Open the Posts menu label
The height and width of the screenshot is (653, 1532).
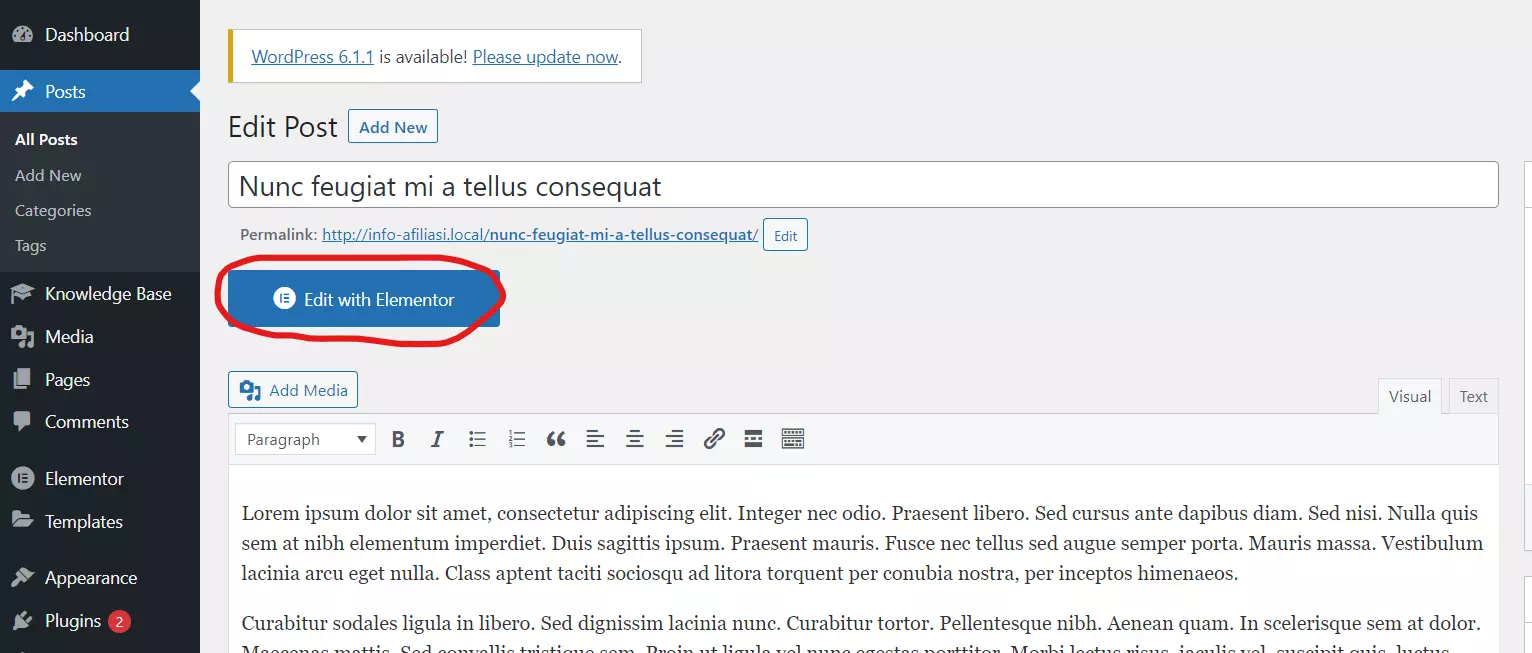coord(65,91)
